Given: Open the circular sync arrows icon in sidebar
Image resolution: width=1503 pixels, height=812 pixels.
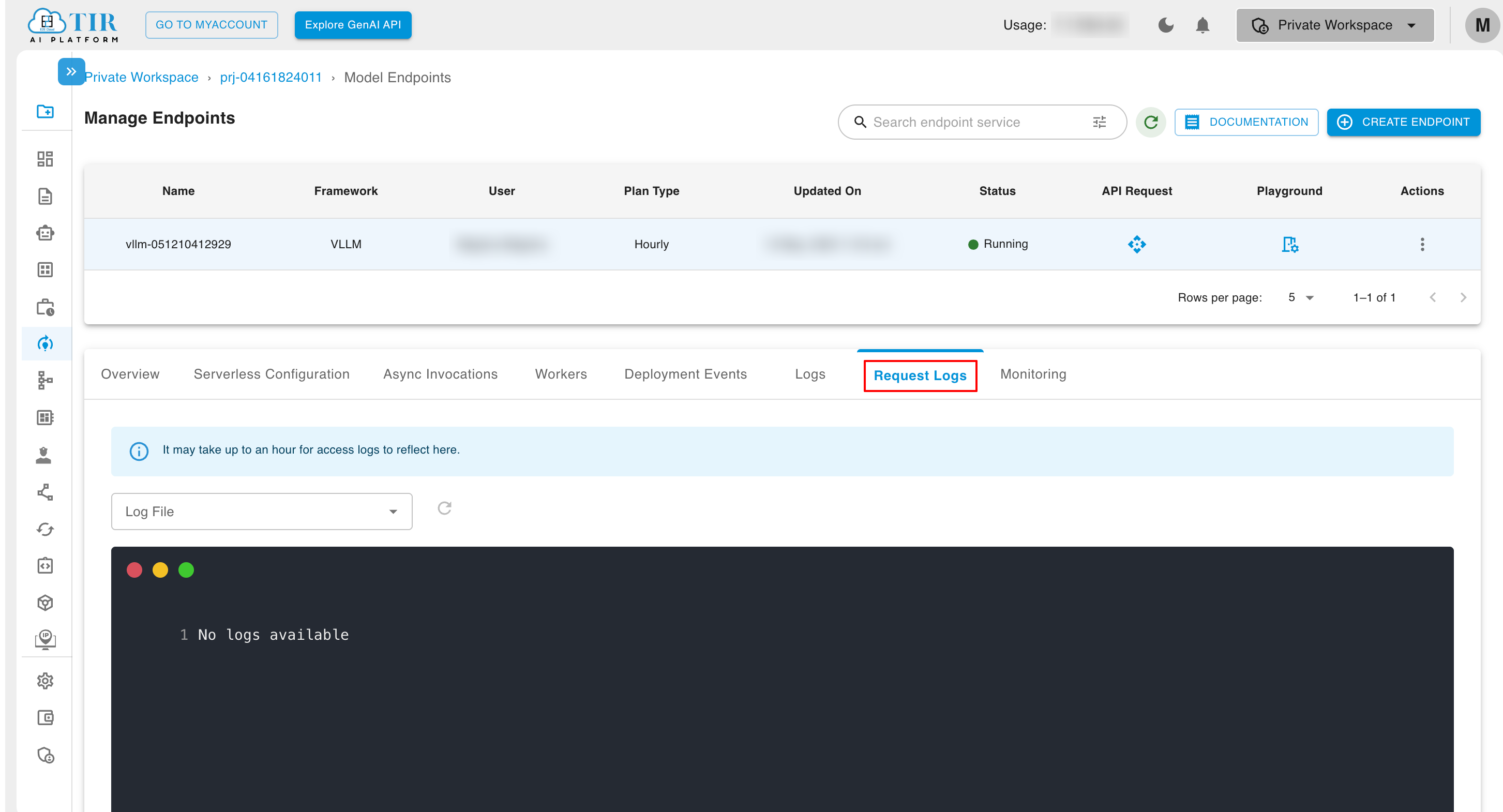Looking at the screenshot, I should point(45,529).
